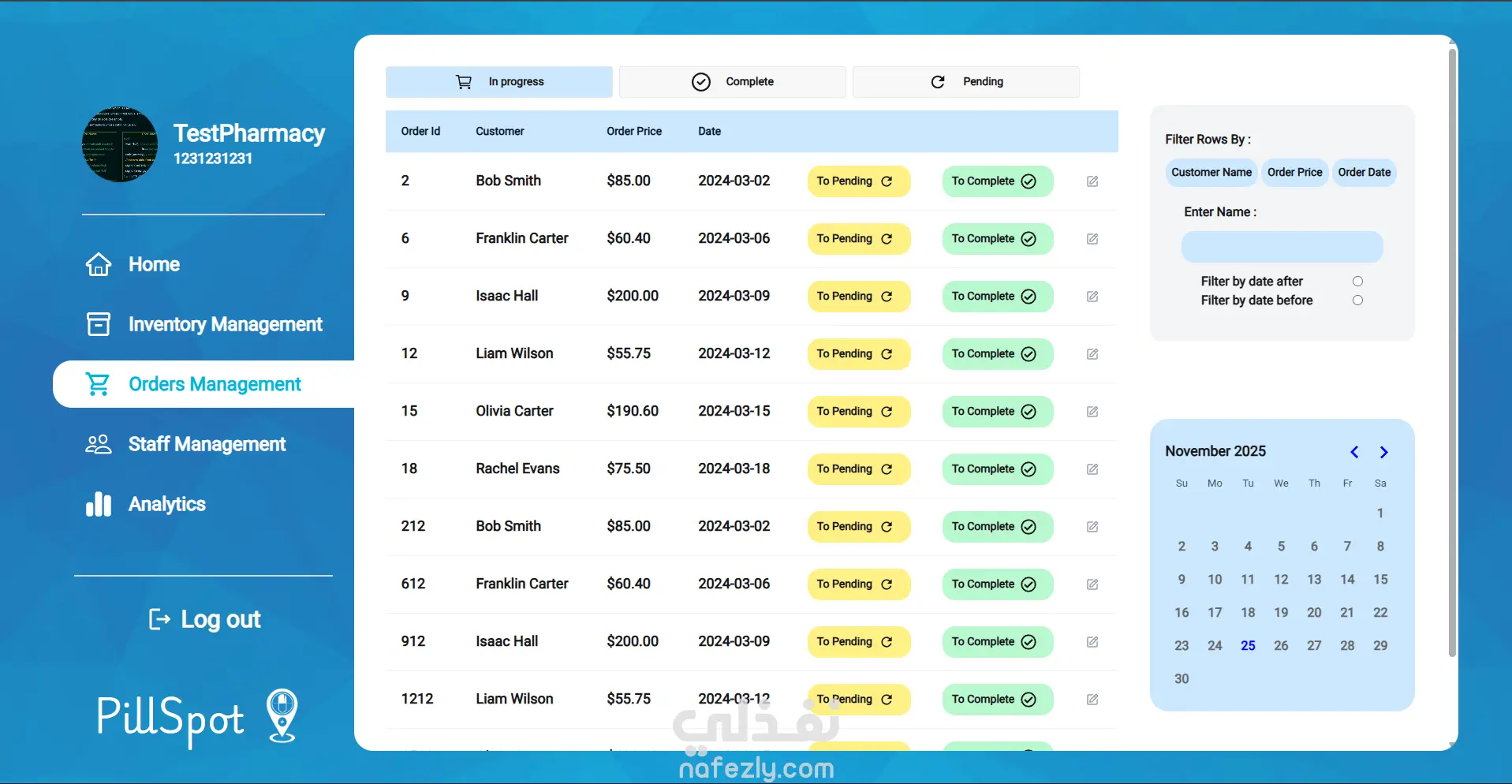
Task: Select the Filter by date before radio
Action: pos(1357,301)
